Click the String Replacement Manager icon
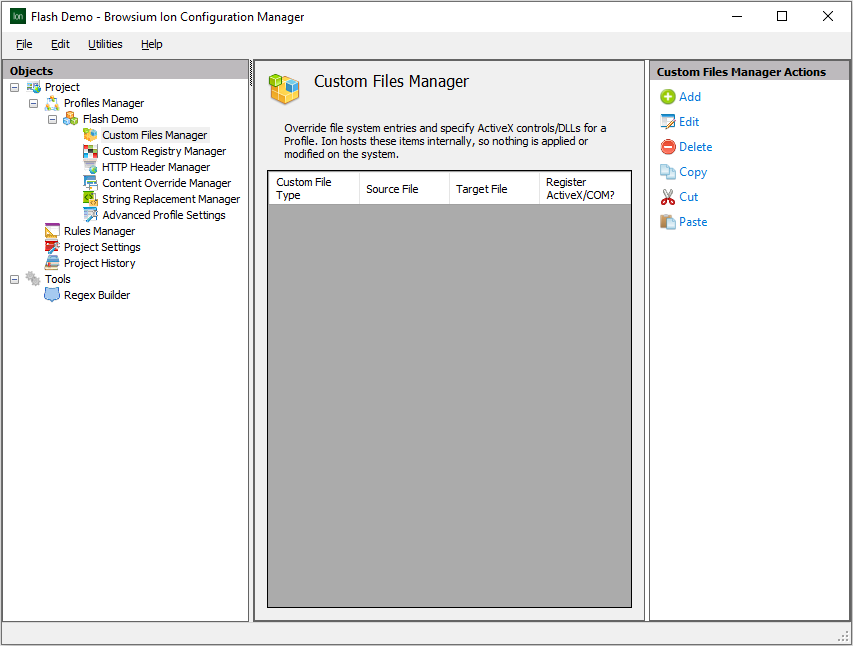The image size is (853, 646). click(x=90, y=199)
